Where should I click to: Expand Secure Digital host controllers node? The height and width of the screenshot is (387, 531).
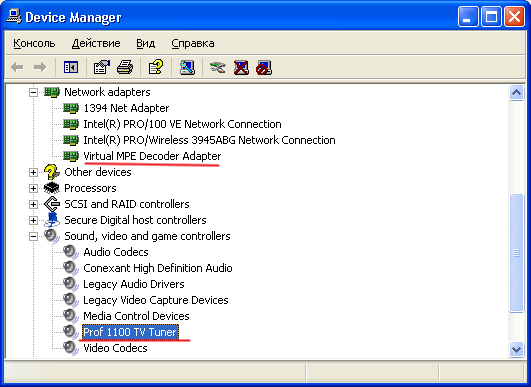click(33, 220)
